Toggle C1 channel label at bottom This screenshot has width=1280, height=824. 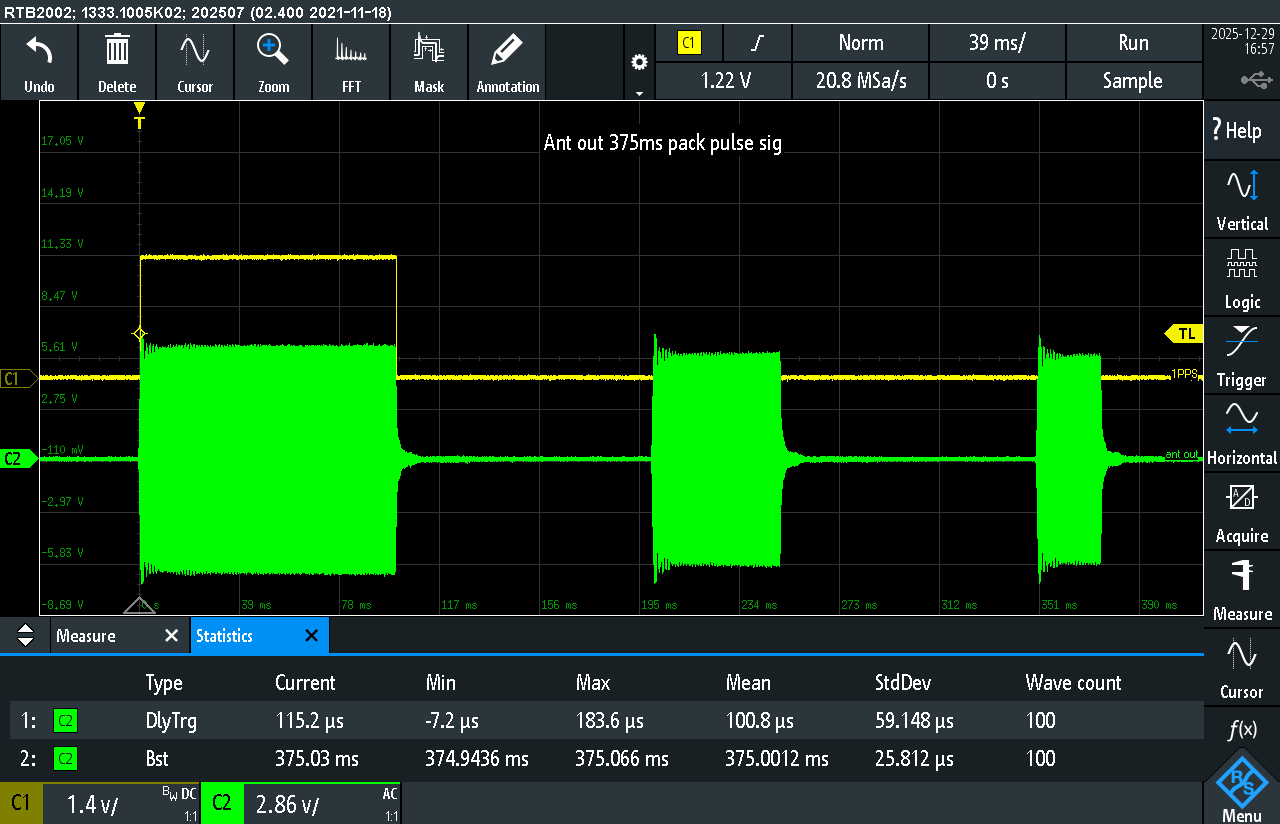tap(21, 803)
